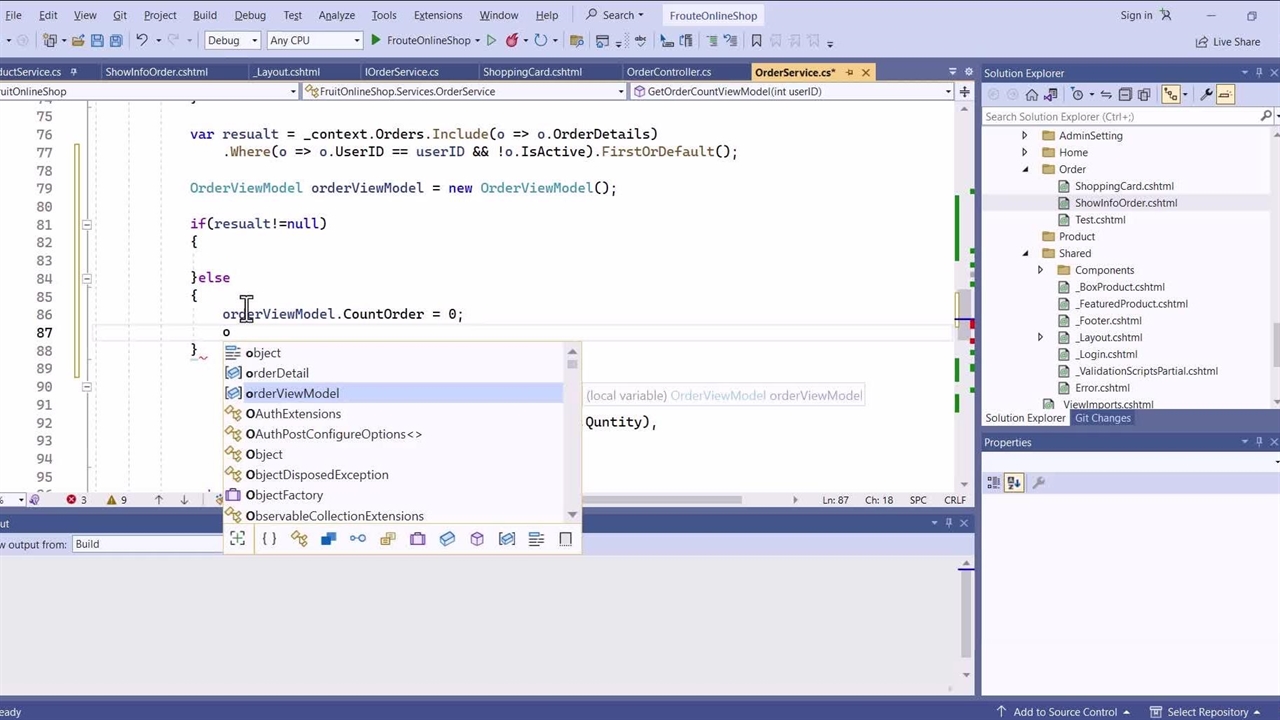1280x720 pixels.
Task: Select orderViewModel from the suggestion list
Action: tap(292, 394)
